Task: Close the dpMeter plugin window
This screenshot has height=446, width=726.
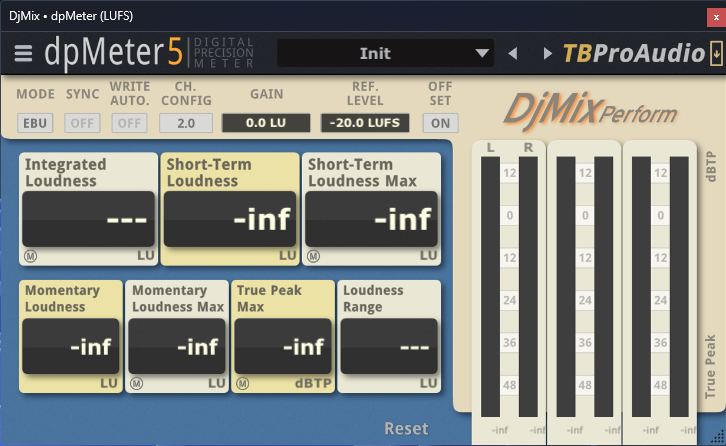Action: (x=716, y=18)
